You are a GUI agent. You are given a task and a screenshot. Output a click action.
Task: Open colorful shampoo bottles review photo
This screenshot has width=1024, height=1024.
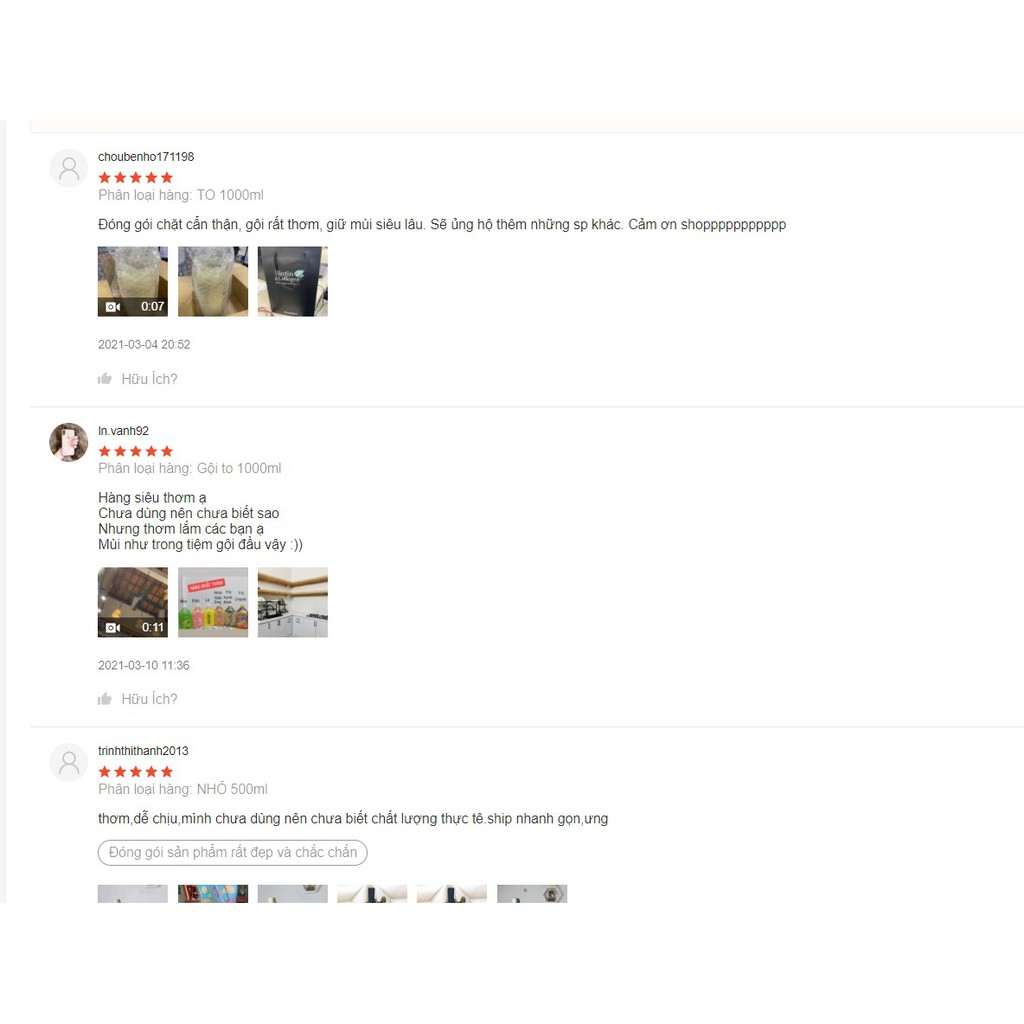click(x=213, y=602)
